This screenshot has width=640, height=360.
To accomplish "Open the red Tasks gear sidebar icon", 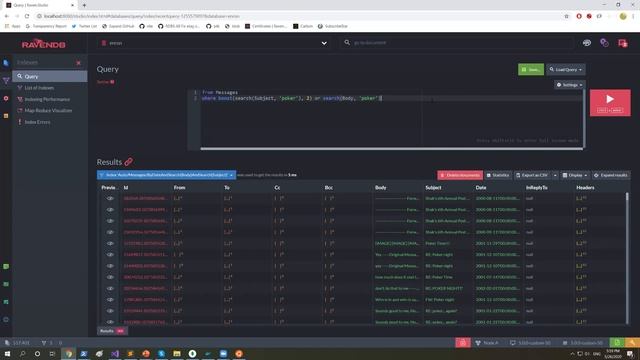I will (6, 98).
